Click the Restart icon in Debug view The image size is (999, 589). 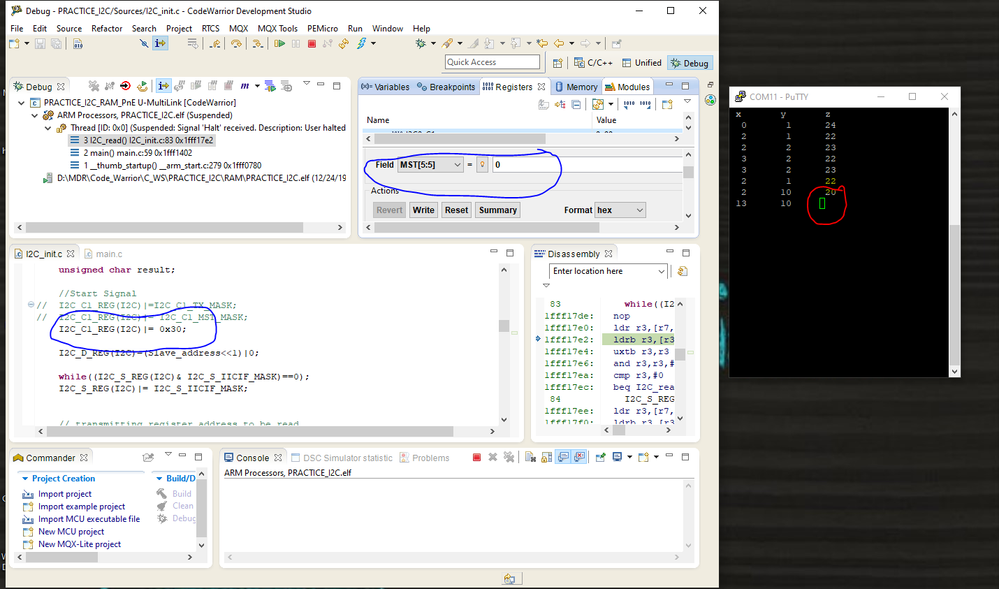point(143,86)
